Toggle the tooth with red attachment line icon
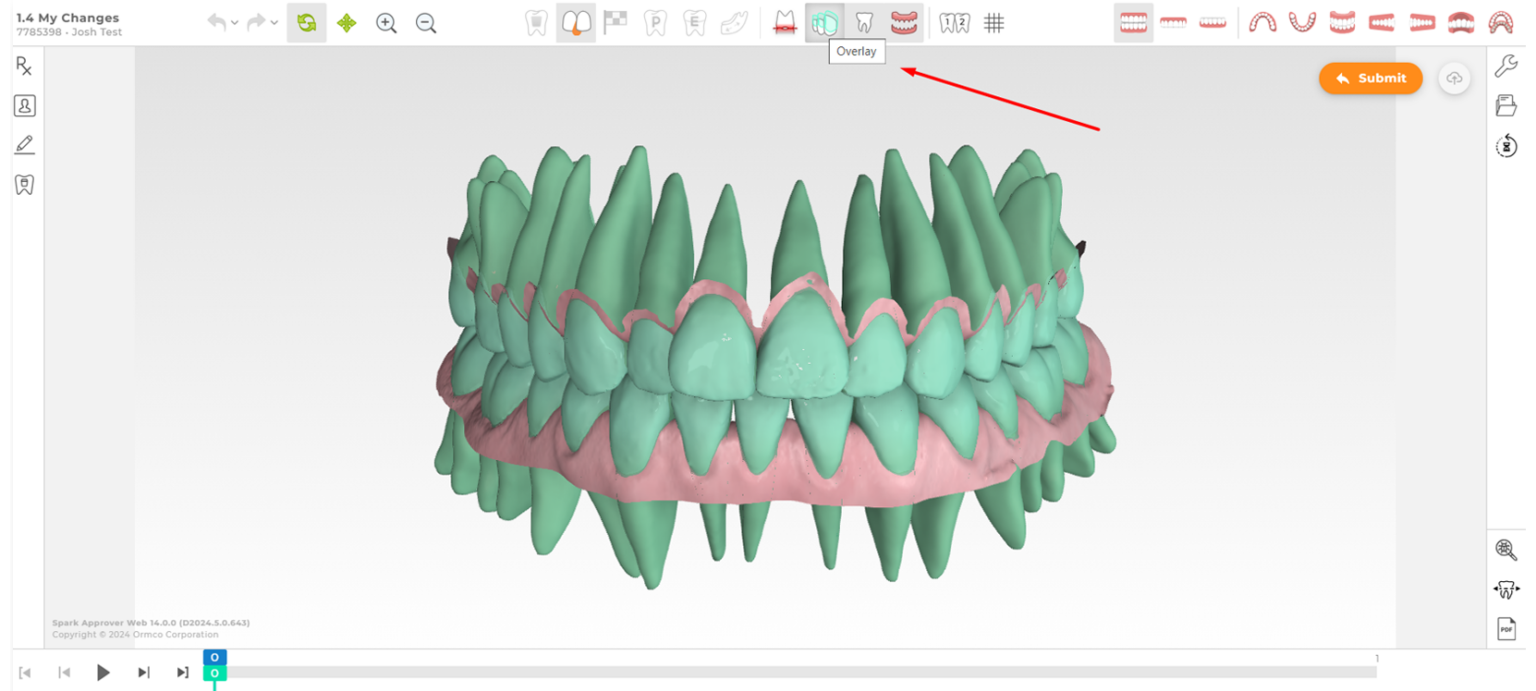 (785, 22)
